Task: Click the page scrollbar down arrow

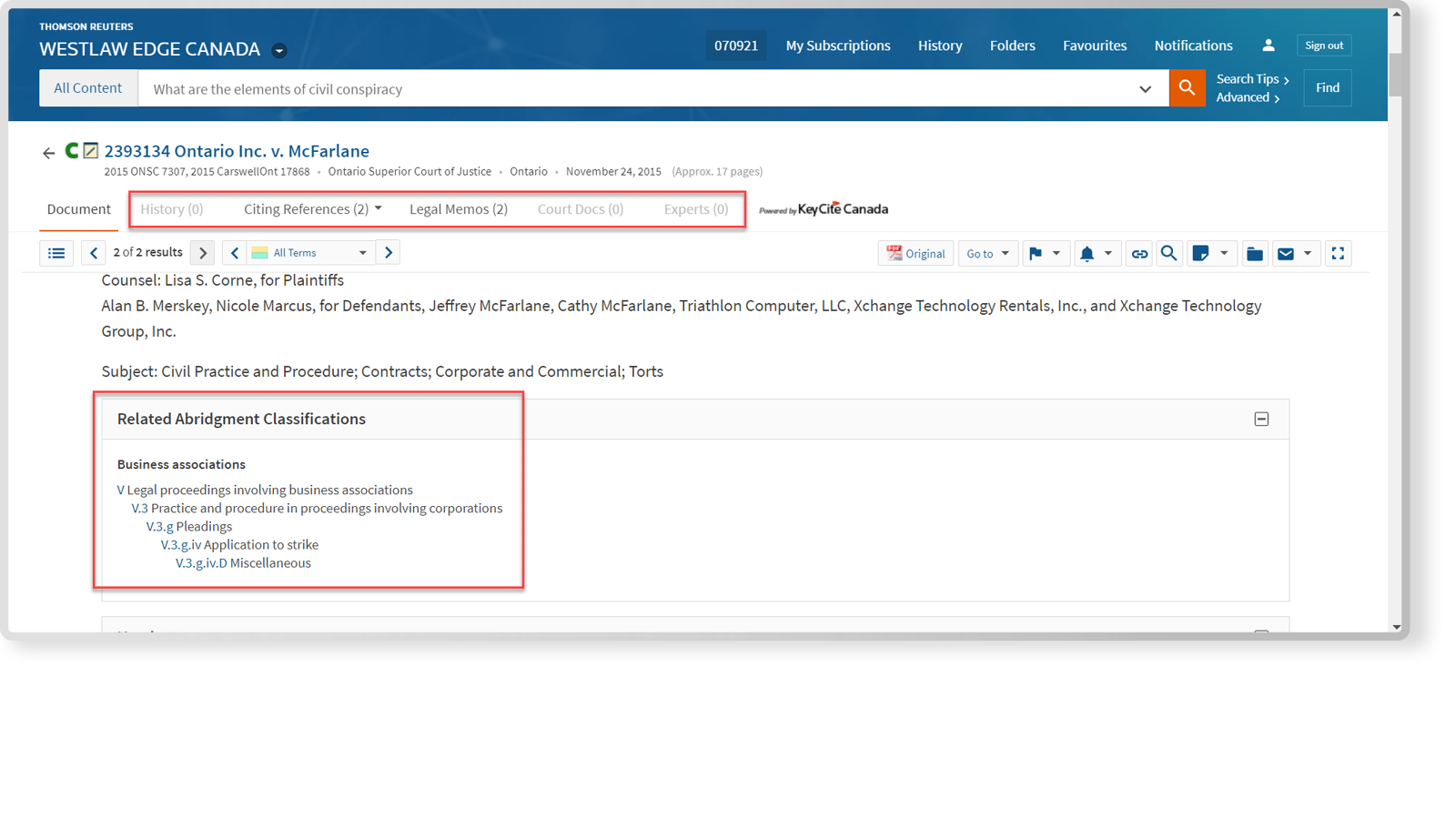Action: [1397, 626]
